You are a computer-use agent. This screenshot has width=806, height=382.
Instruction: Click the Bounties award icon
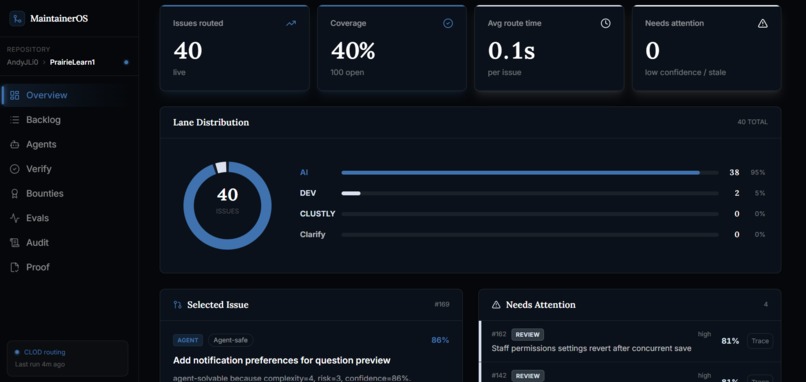coord(14,193)
